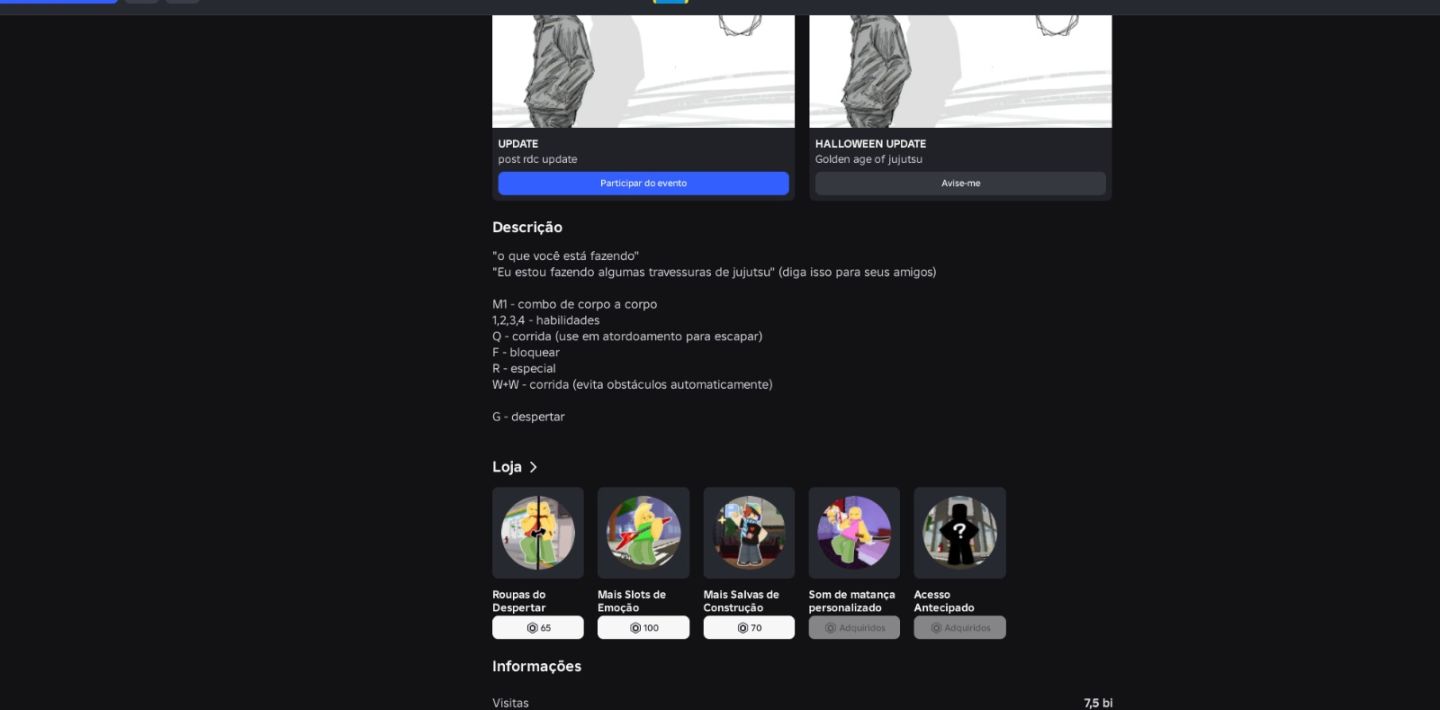Click the 'F - bloquear' line

526,352
